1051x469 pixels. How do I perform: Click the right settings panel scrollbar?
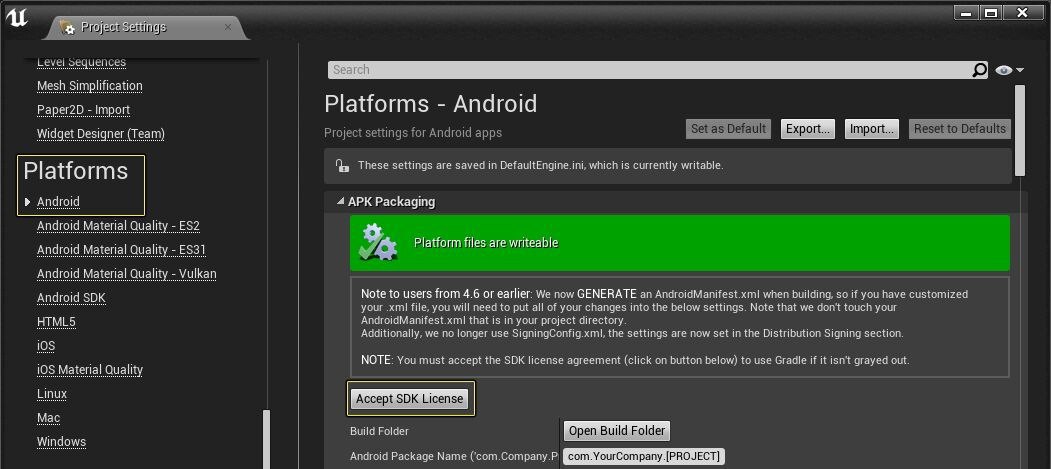[1020, 131]
